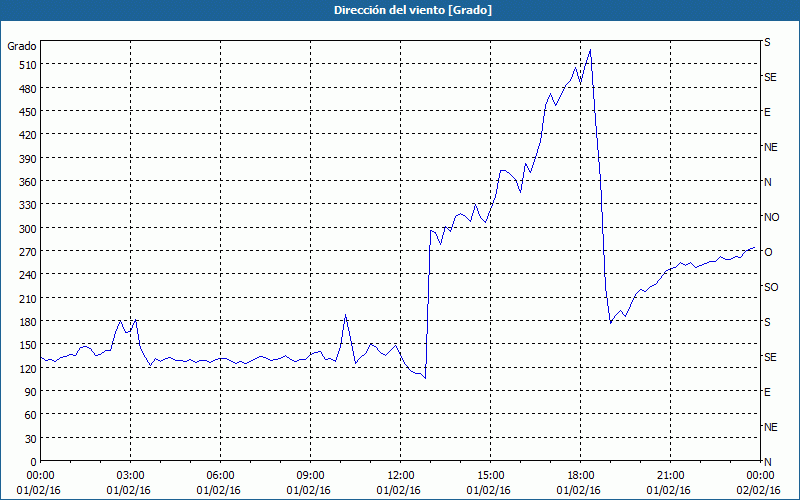800x500 pixels.
Task: Click the 'SO' compass label on the right axis
Action: (771, 287)
